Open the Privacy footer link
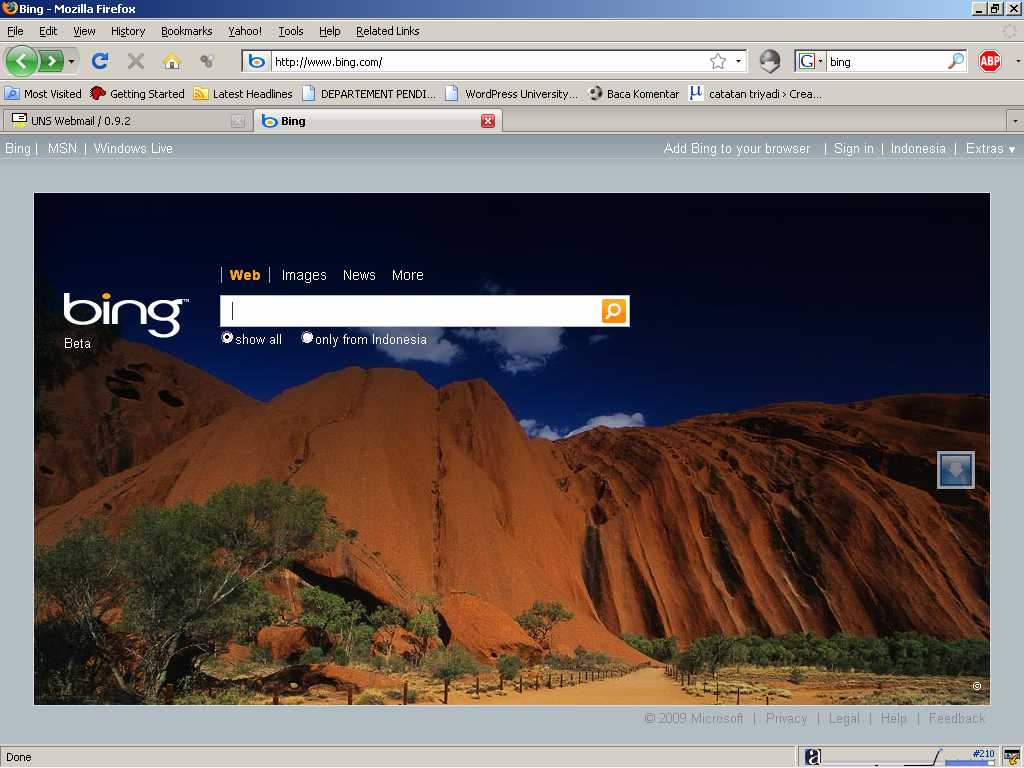The height and width of the screenshot is (768, 1024). [786, 718]
